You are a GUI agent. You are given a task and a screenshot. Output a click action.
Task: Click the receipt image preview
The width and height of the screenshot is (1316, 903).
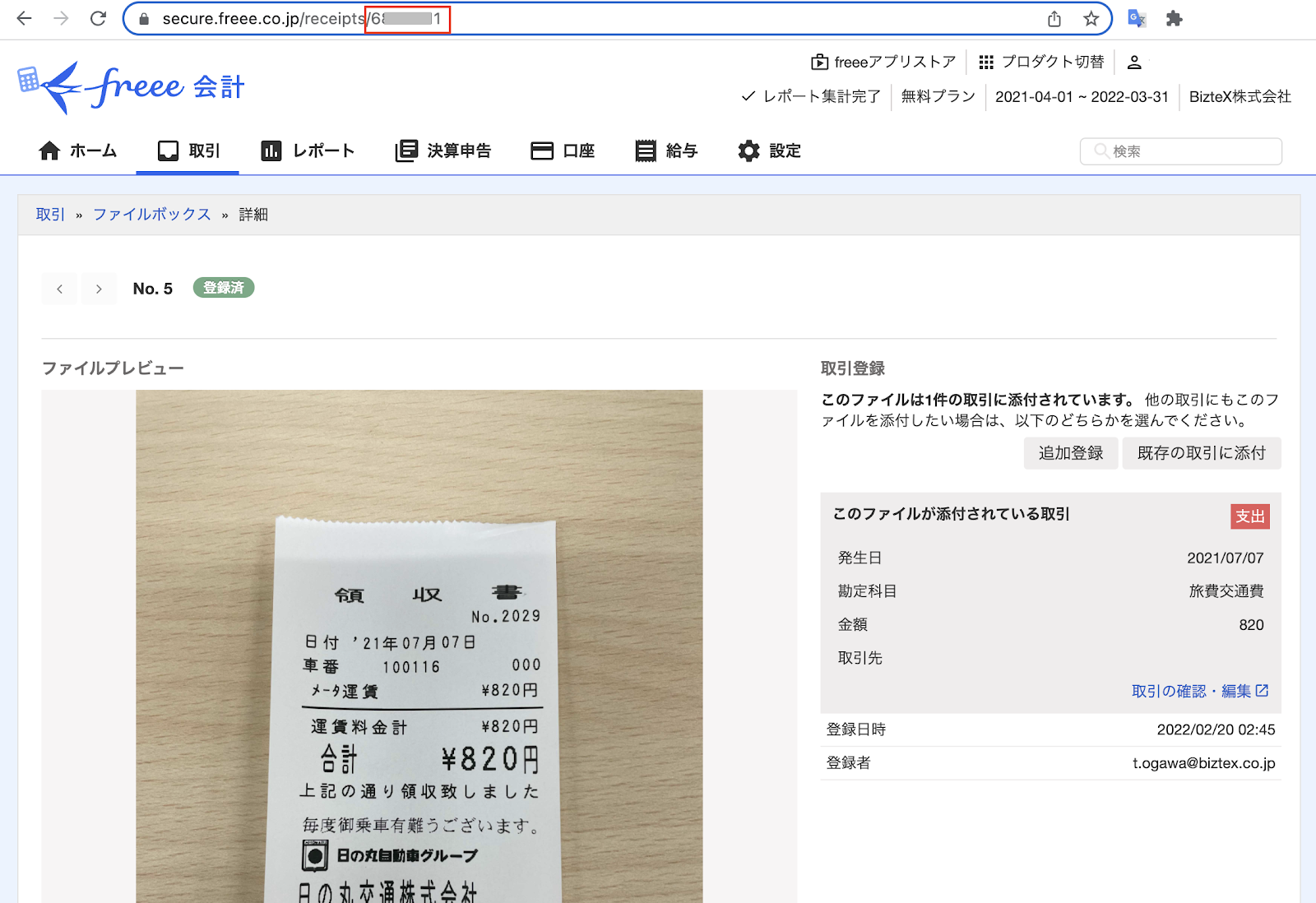(419, 646)
